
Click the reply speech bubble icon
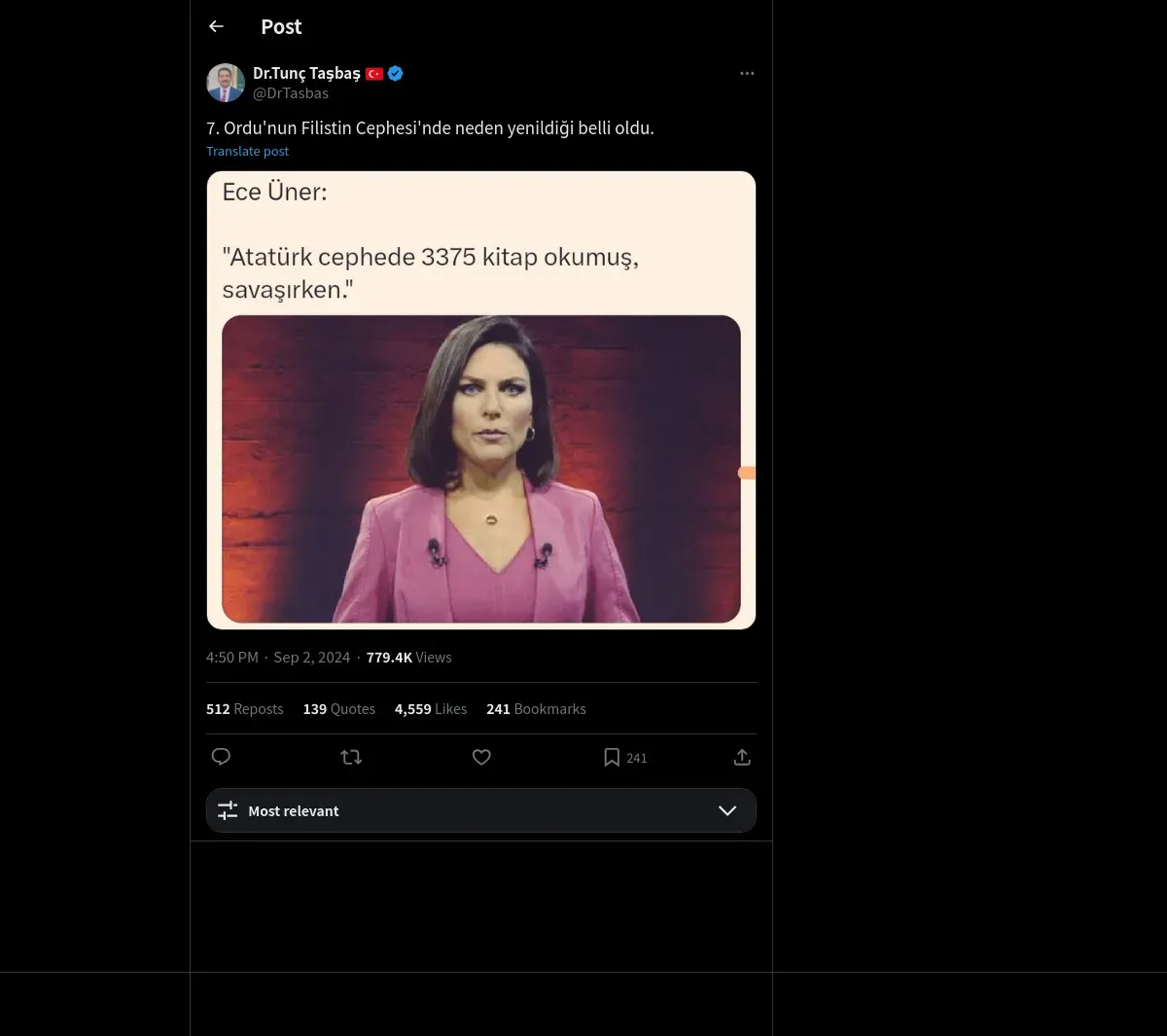coord(221,757)
